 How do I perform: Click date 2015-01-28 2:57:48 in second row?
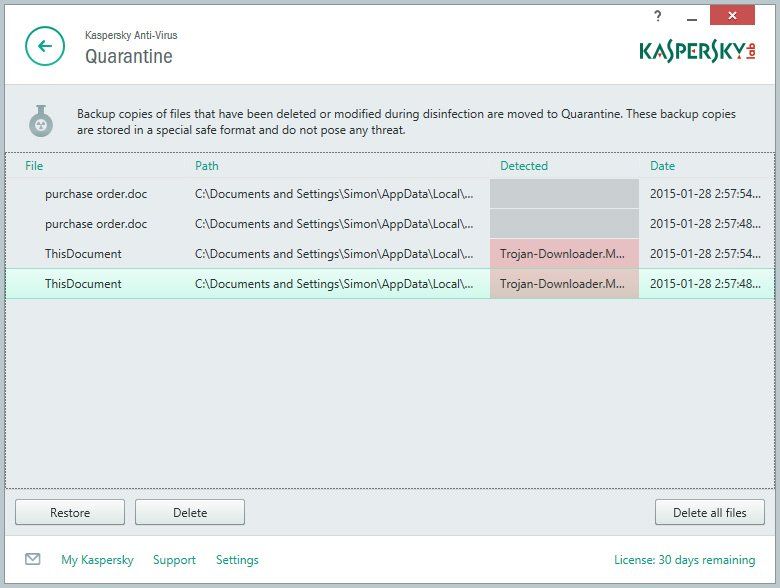[705, 224]
